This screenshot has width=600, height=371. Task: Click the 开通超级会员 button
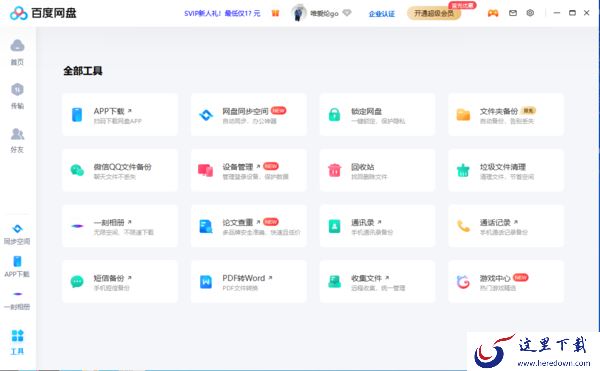pos(434,13)
